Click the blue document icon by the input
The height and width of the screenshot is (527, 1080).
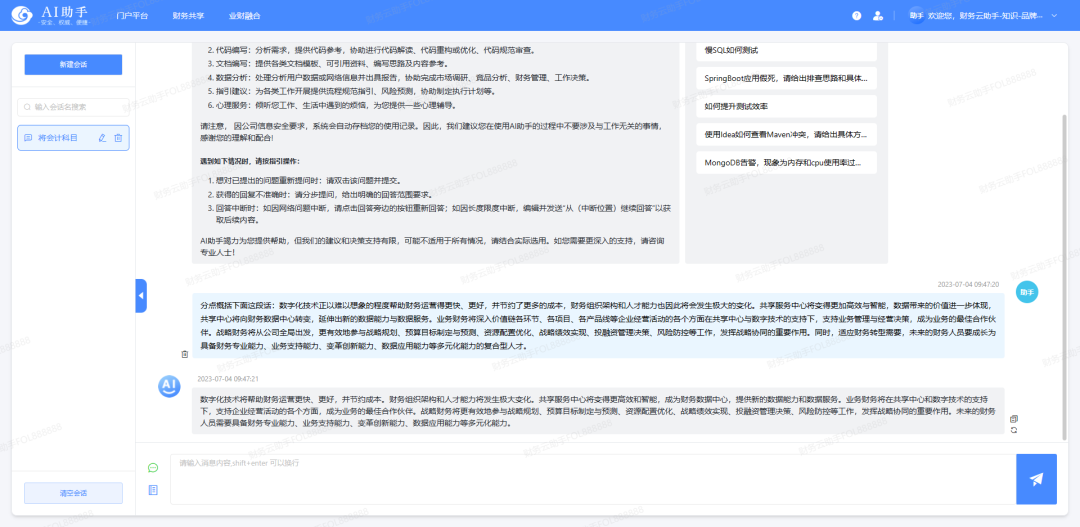point(153,490)
